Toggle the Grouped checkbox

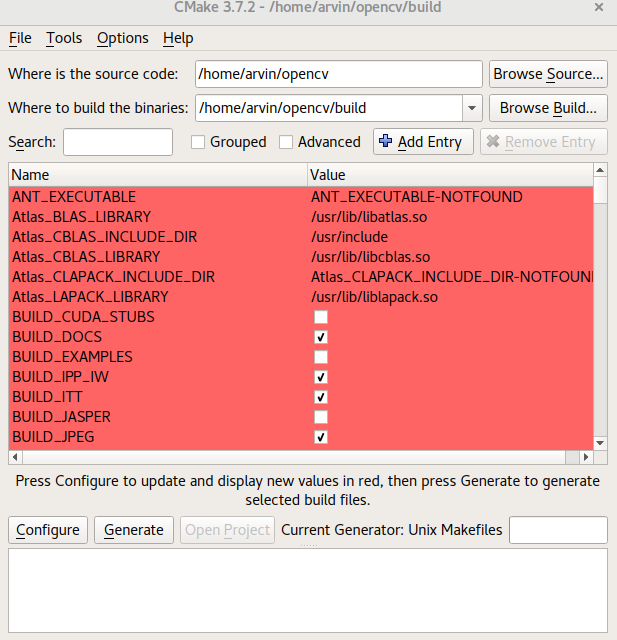coord(198,142)
